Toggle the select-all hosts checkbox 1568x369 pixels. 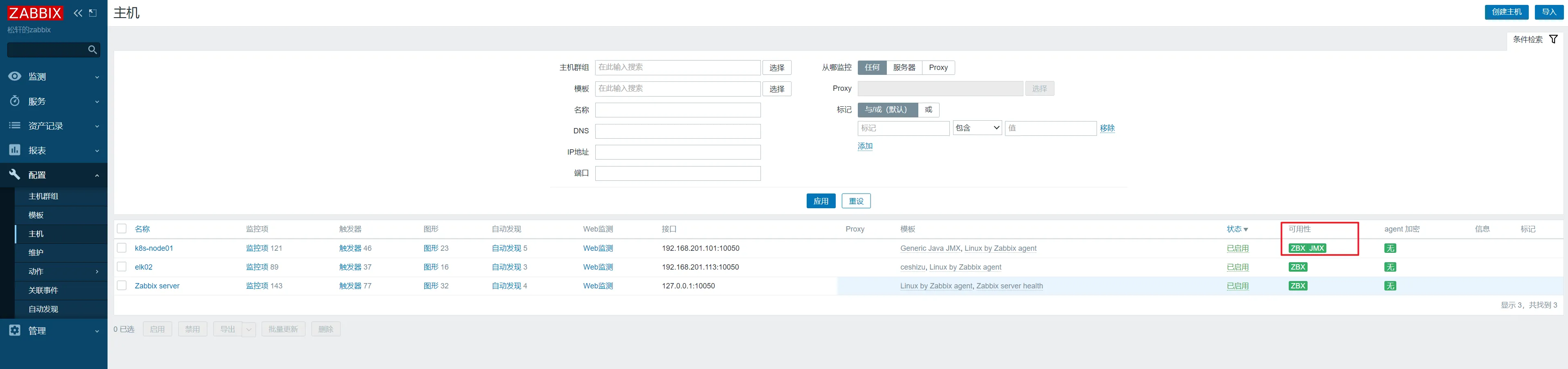122,229
